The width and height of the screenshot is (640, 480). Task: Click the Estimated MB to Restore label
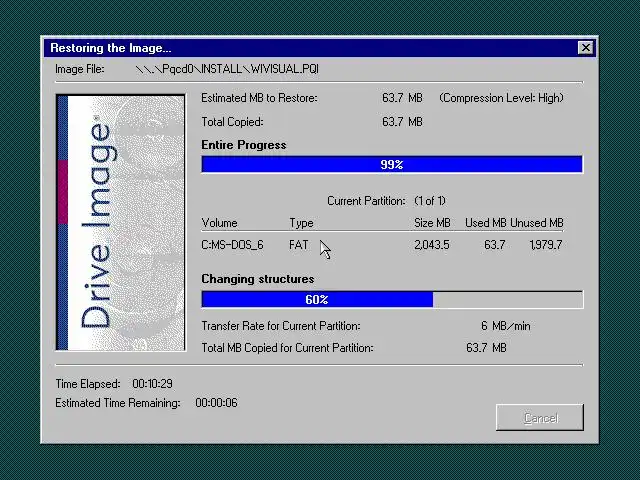point(259,98)
